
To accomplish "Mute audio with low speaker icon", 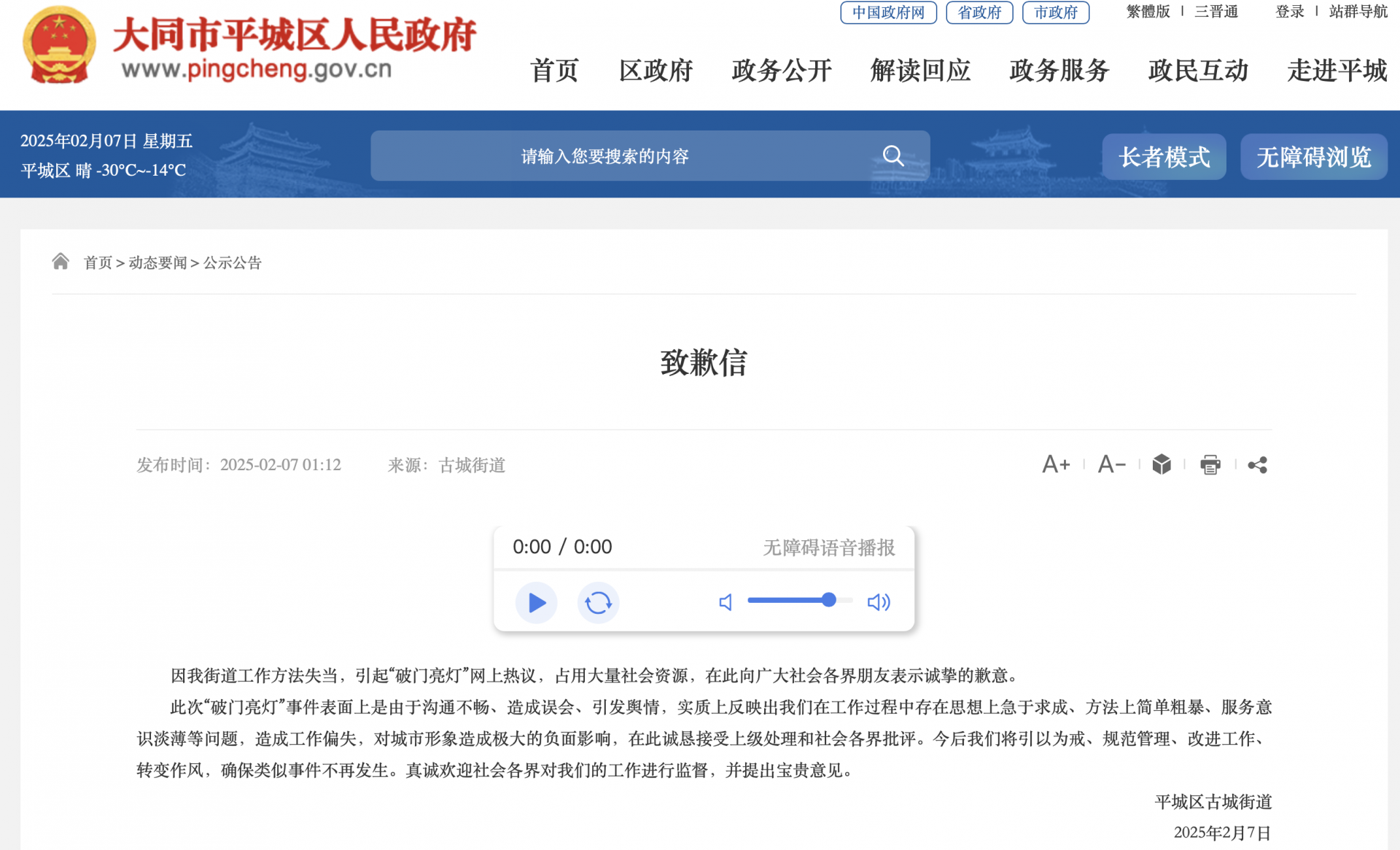I will [x=726, y=602].
